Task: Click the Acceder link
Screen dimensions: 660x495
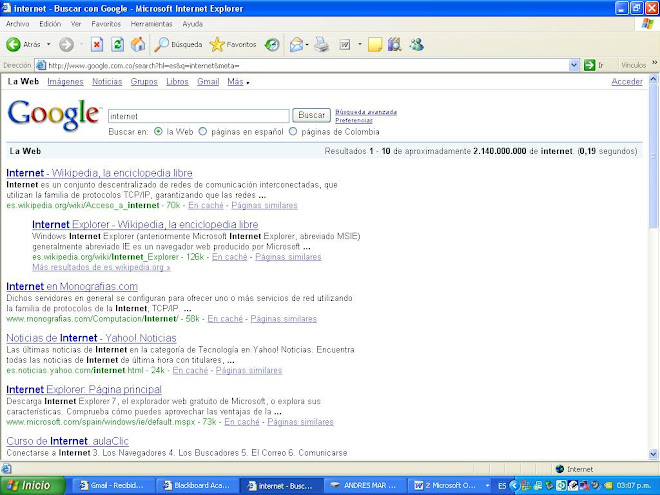Action: (627, 82)
